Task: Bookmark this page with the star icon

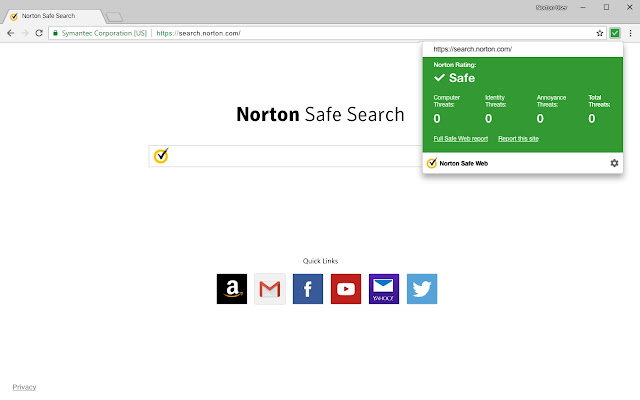Action: coord(600,33)
